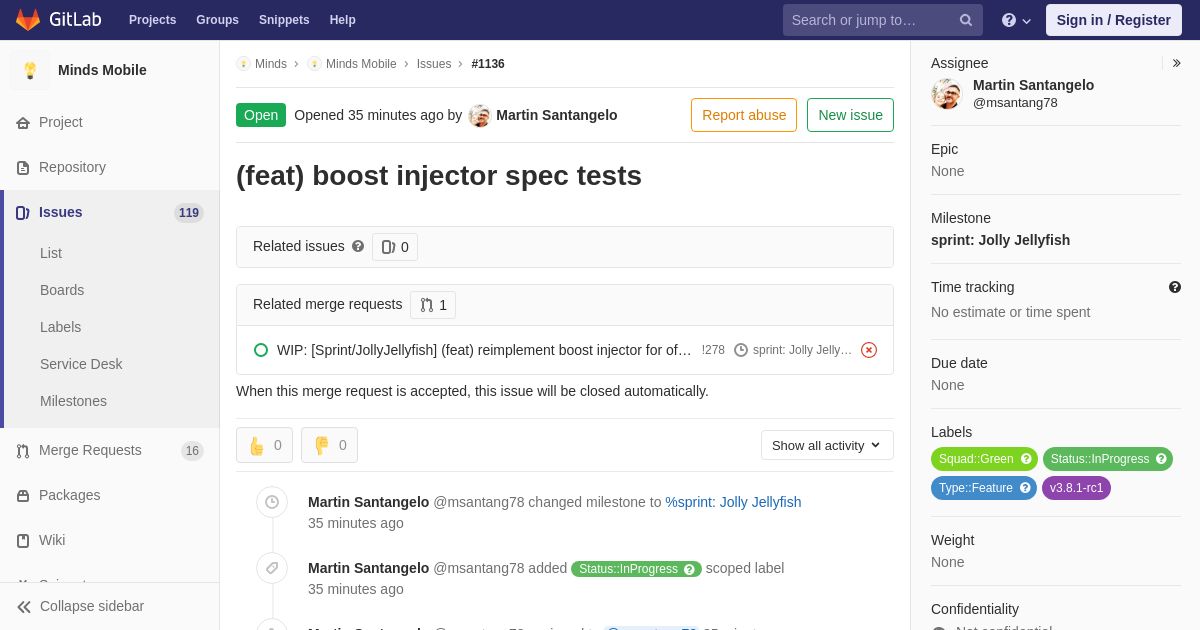Open the Show all activity dropdown
This screenshot has height=630, width=1200.
(x=827, y=445)
